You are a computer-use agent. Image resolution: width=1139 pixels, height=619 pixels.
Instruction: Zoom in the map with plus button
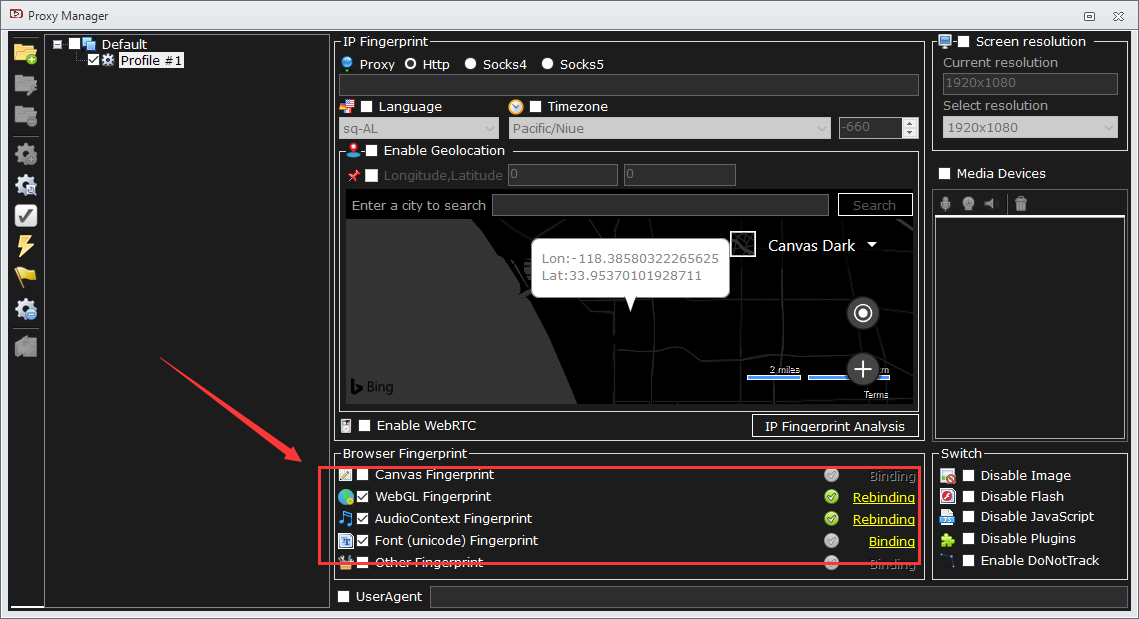(862, 368)
